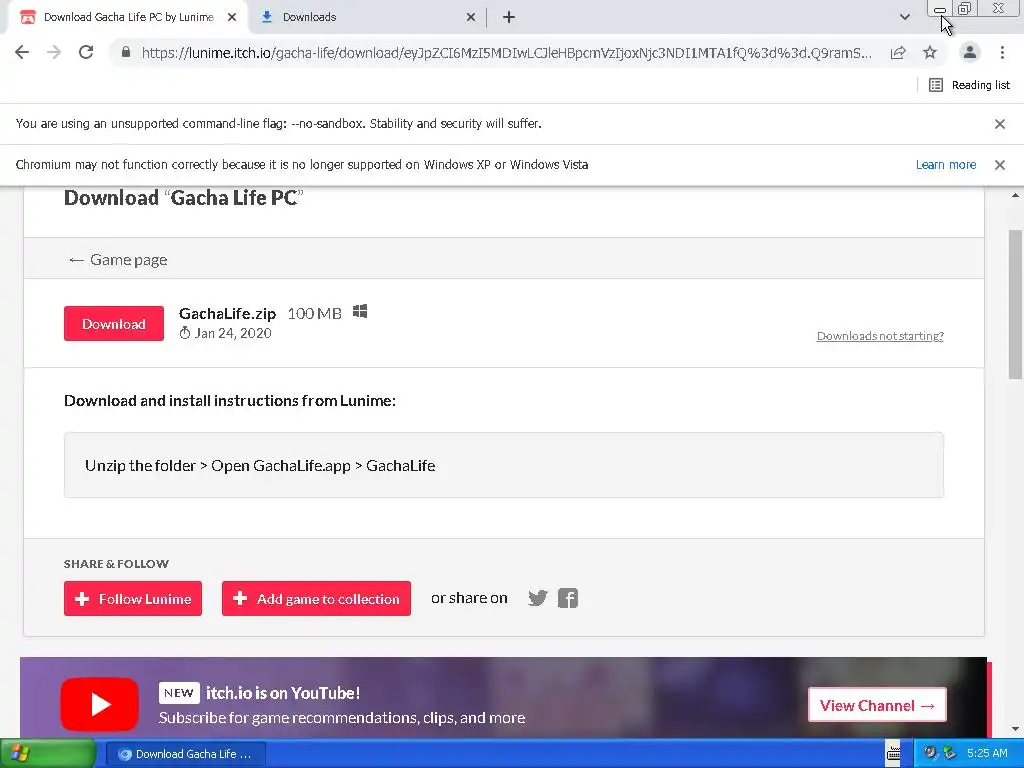Click the second system tray icon

[949, 753]
